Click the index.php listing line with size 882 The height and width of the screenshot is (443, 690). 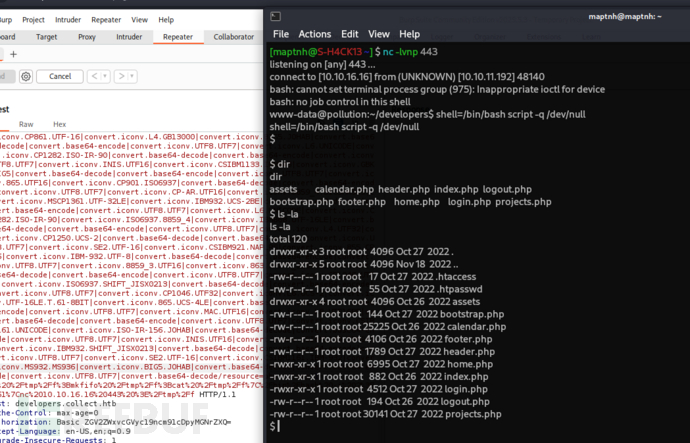click(379, 377)
